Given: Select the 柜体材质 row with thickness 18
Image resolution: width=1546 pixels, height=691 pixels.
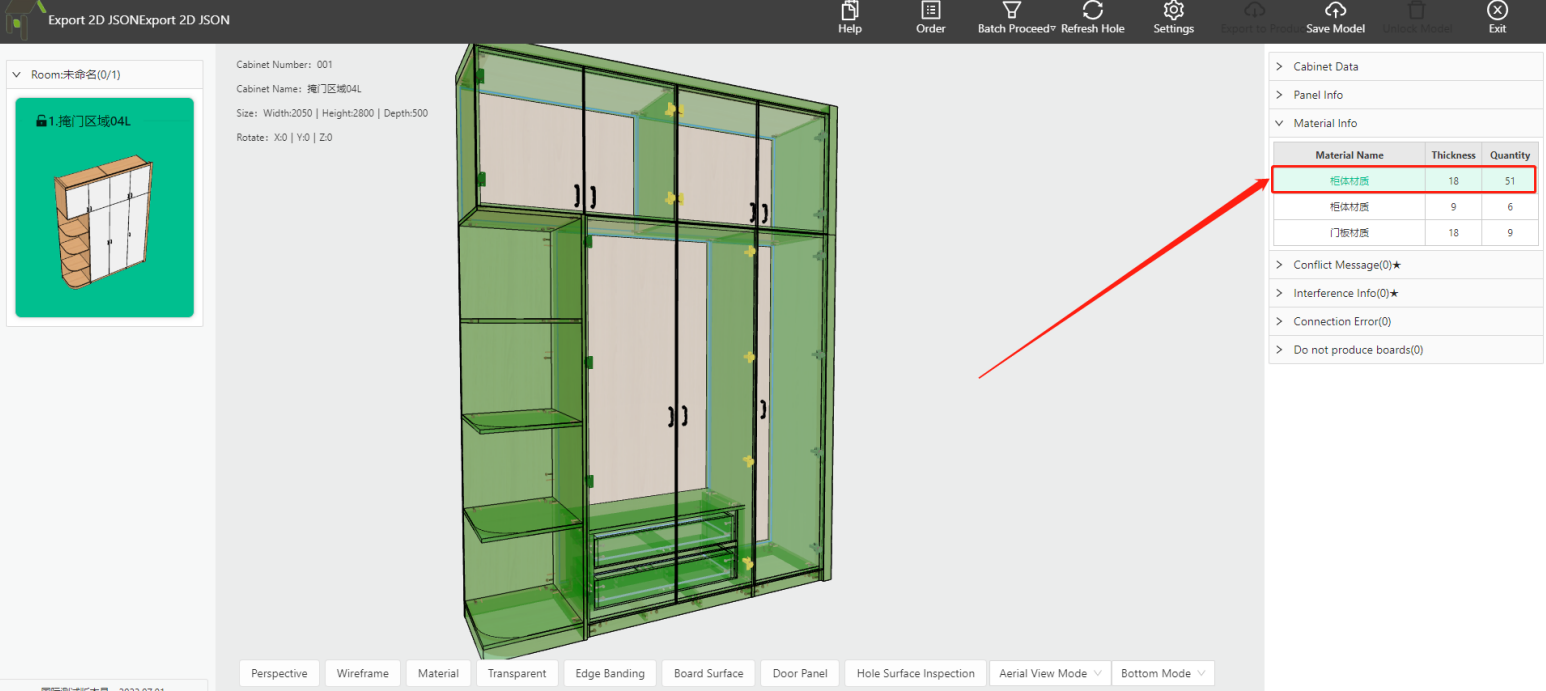Looking at the screenshot, I should [x=1405, y=181].
